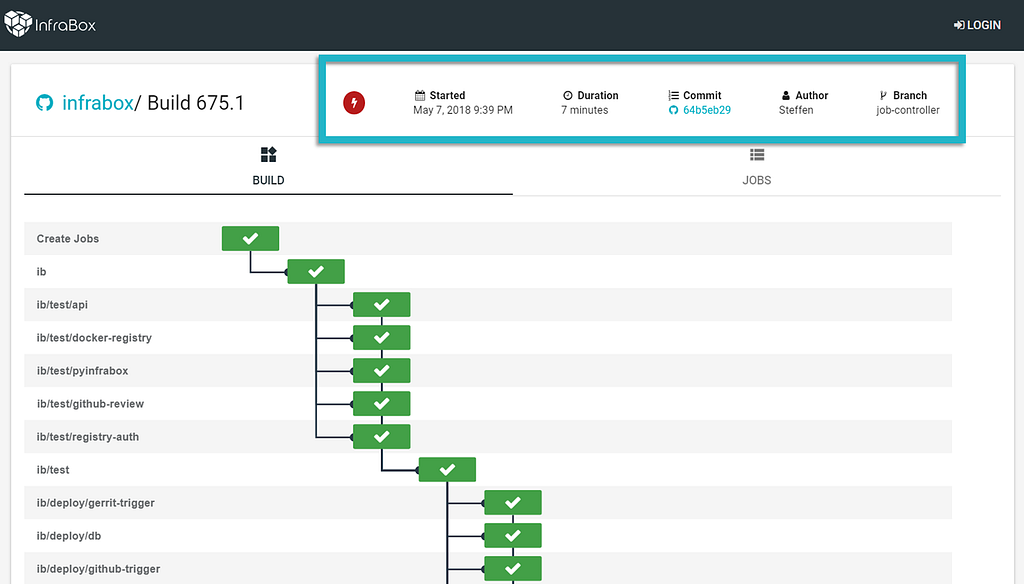Select the ib/deploy/db row label

tap(69, 536)
